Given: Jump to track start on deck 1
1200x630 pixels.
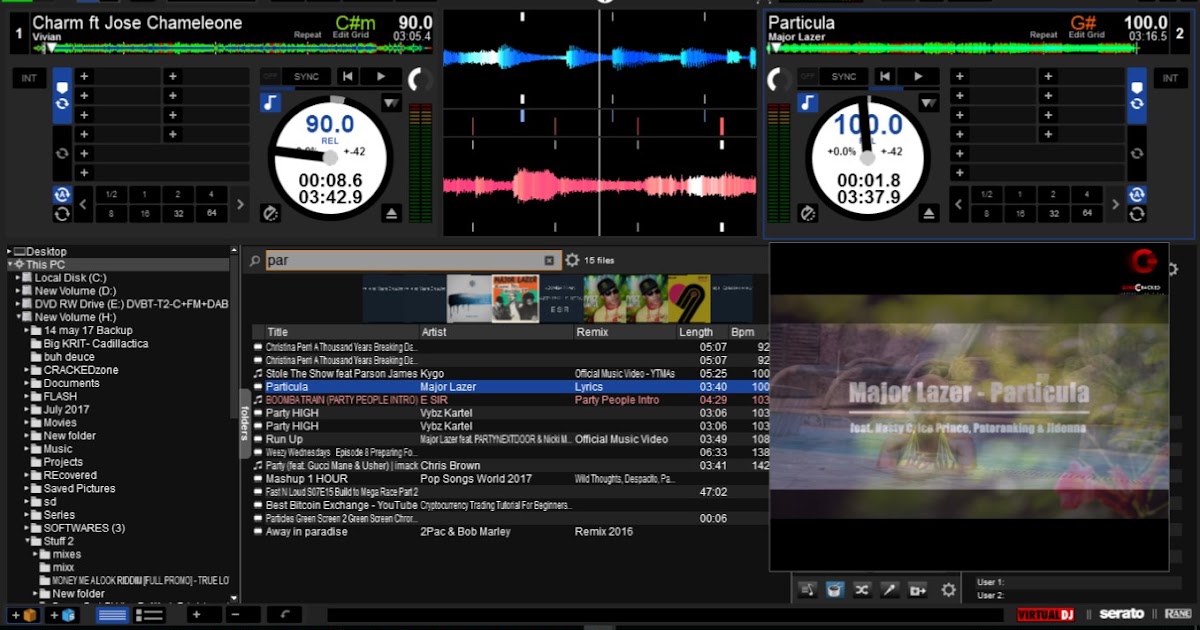Looking at the screenshot, I should point(347,76).
